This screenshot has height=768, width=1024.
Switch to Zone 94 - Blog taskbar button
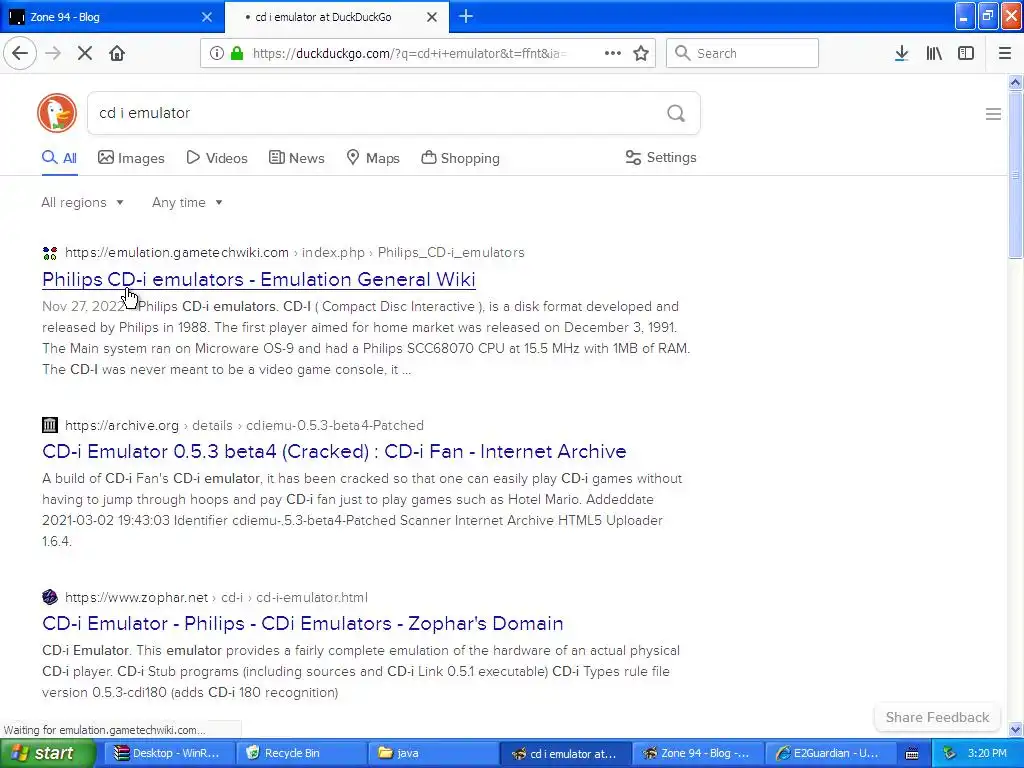click(696, 753)
